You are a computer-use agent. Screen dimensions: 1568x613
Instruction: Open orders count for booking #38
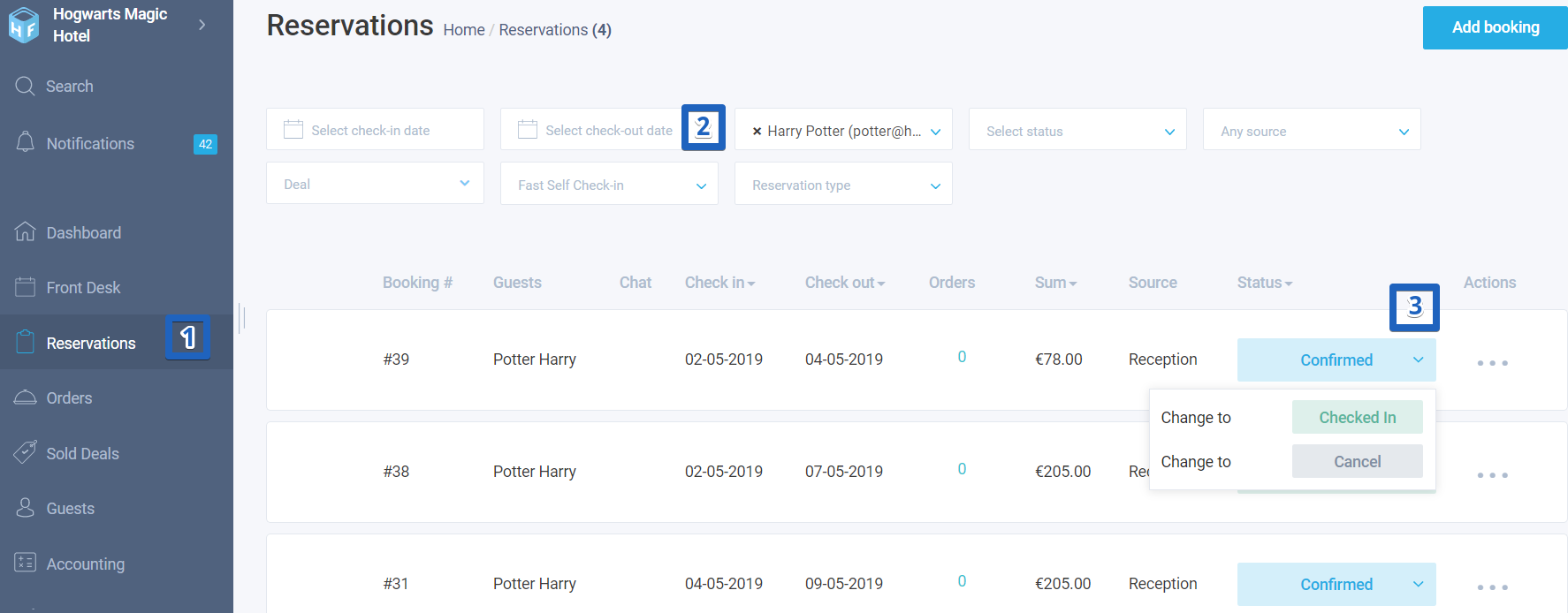point(962,469)
